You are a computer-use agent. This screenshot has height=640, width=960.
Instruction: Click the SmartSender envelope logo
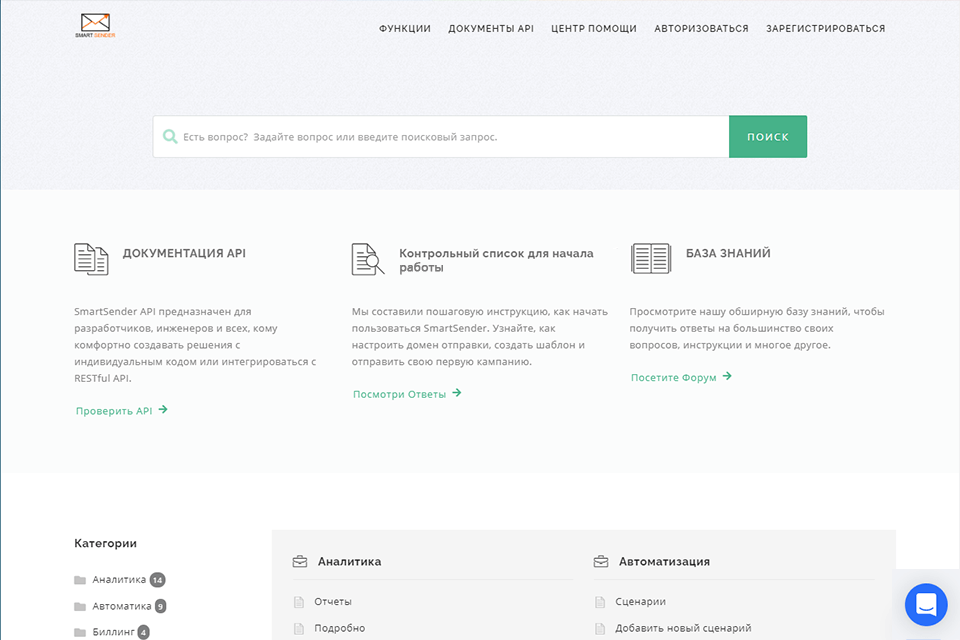[x=96, y=26]
